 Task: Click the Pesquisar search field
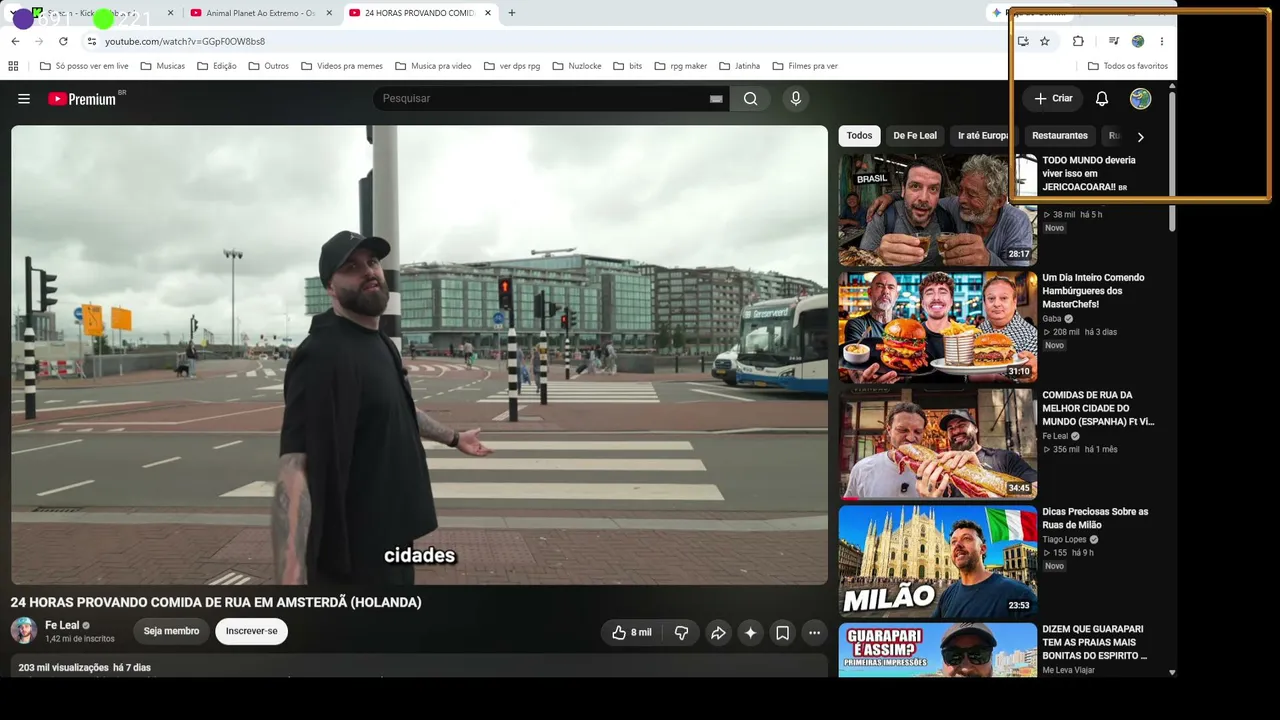click(x=541, y=99)
